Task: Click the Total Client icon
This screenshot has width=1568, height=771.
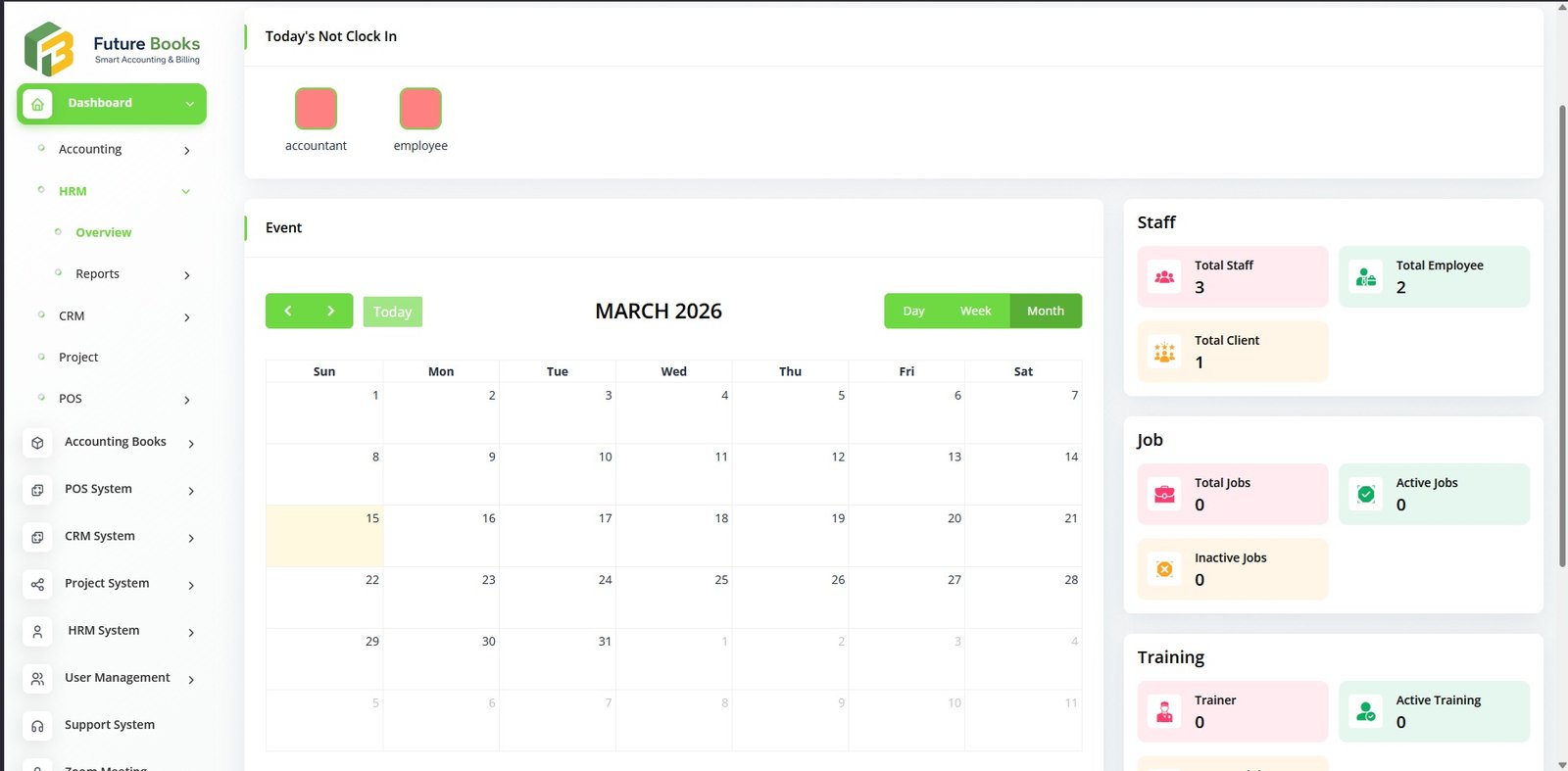Action: (1164, 353)
